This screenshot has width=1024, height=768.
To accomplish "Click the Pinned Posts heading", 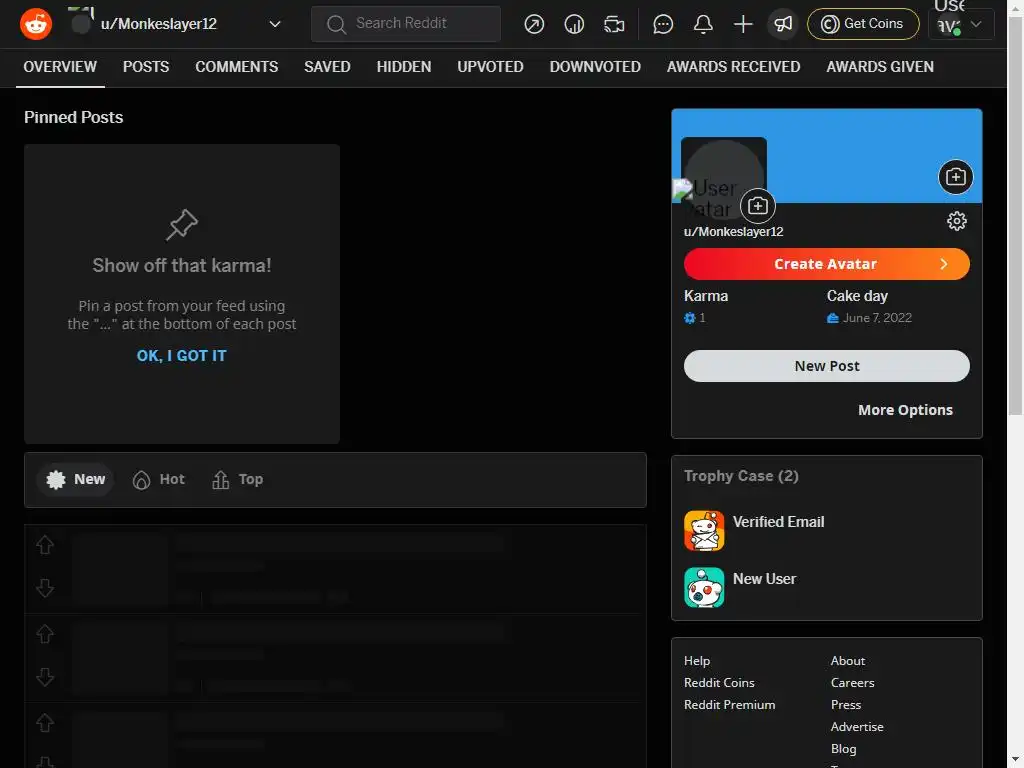I will 73,118.
